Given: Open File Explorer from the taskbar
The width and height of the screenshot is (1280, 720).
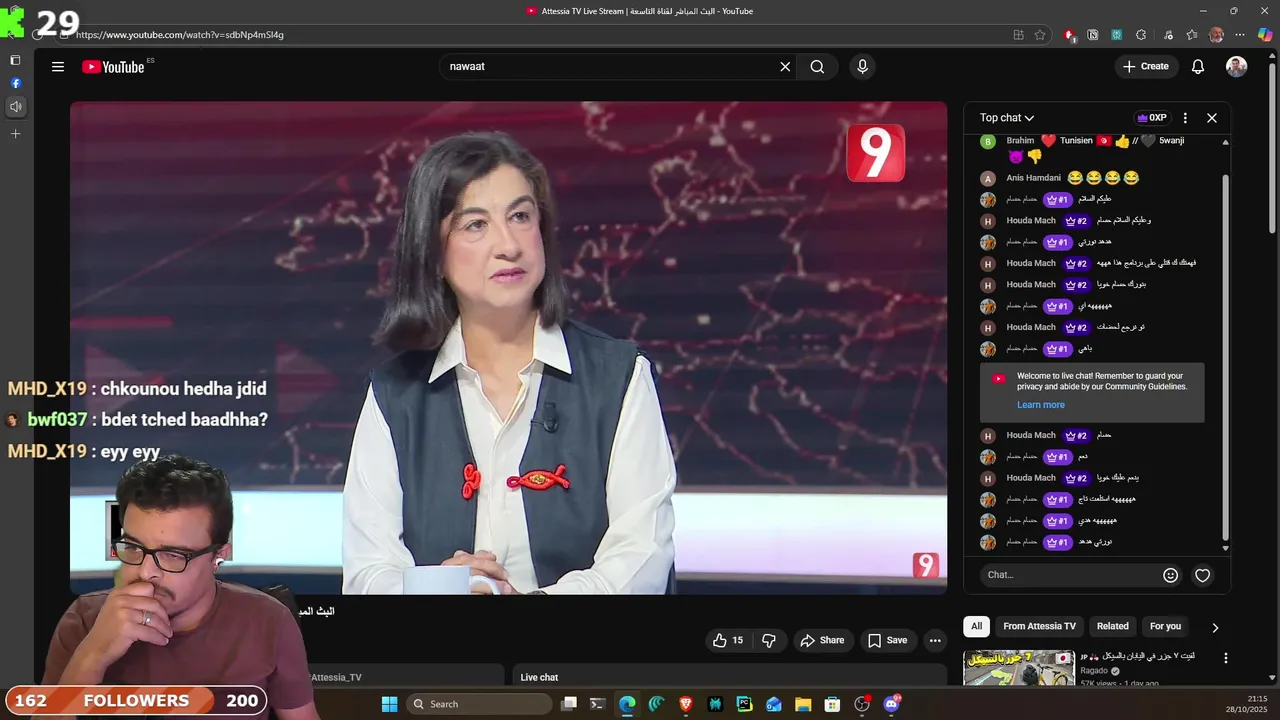Looking at the screenshot, I should 803,704.
